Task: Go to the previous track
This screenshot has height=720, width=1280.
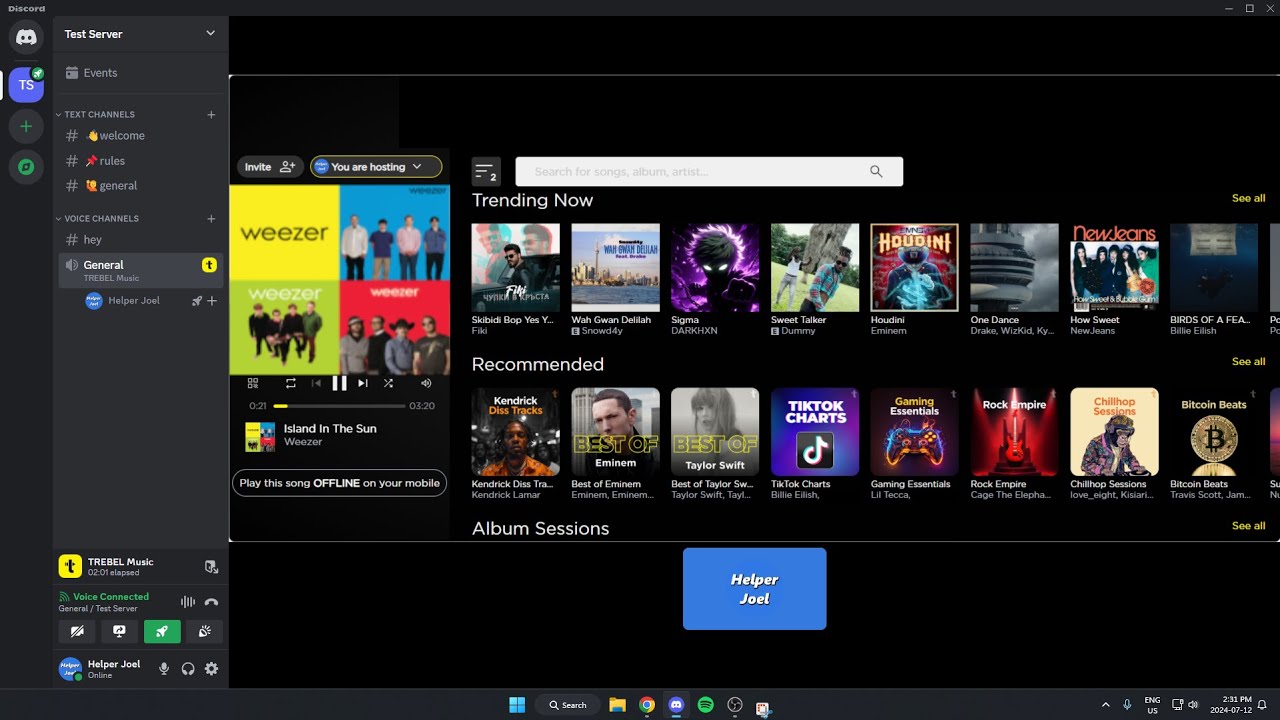Action: click(x=316, y=383)
